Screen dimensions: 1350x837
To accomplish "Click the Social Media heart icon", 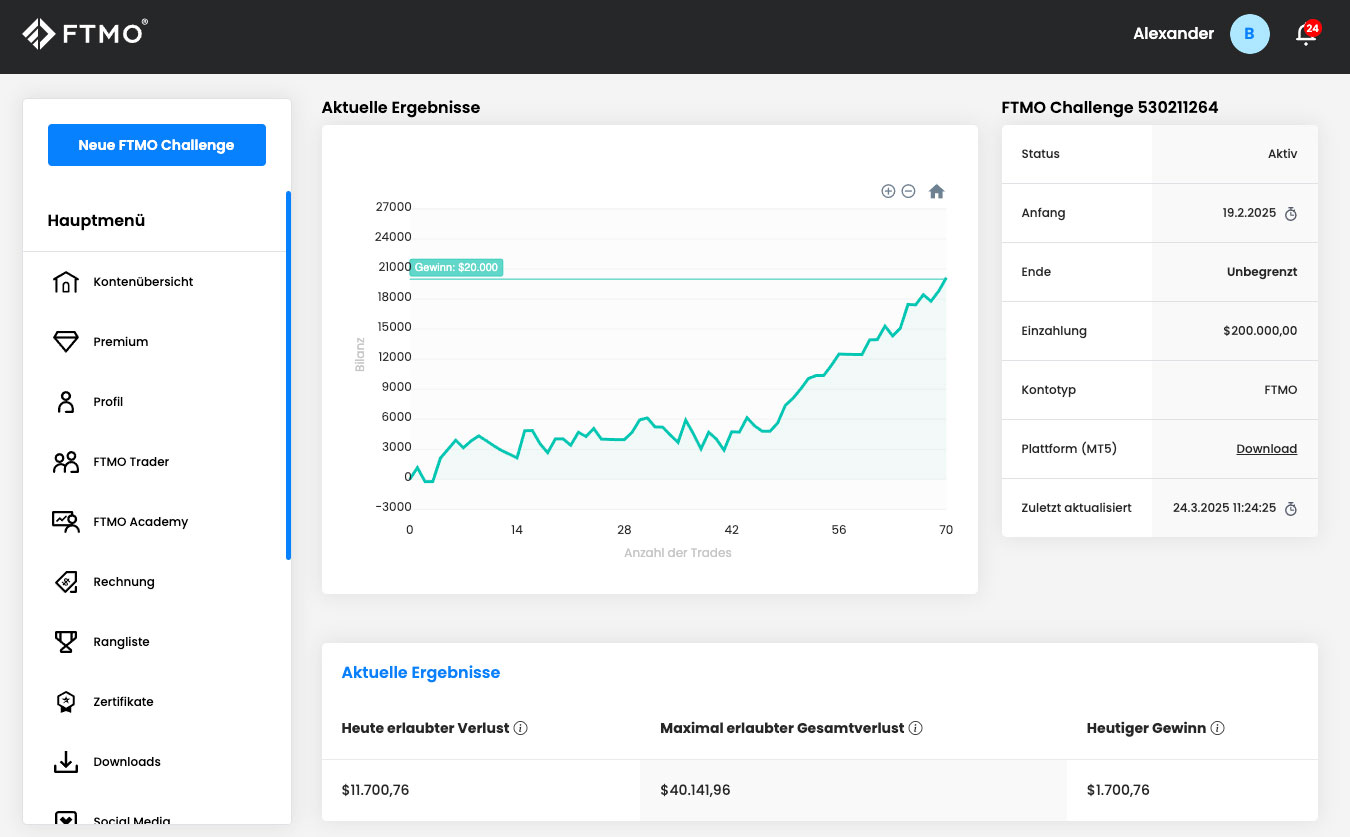I will point(65,820).
